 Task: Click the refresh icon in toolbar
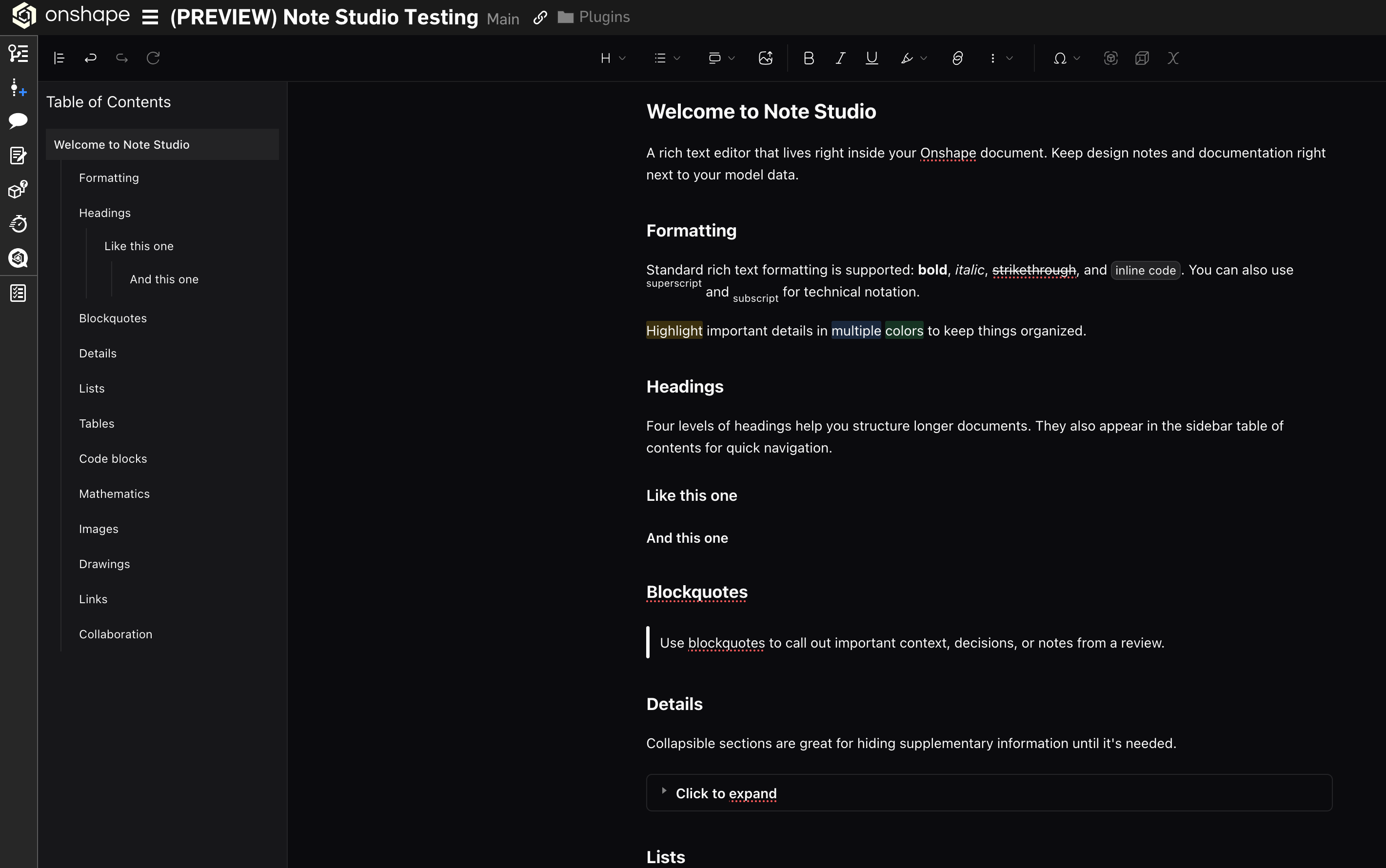point(153,58)
